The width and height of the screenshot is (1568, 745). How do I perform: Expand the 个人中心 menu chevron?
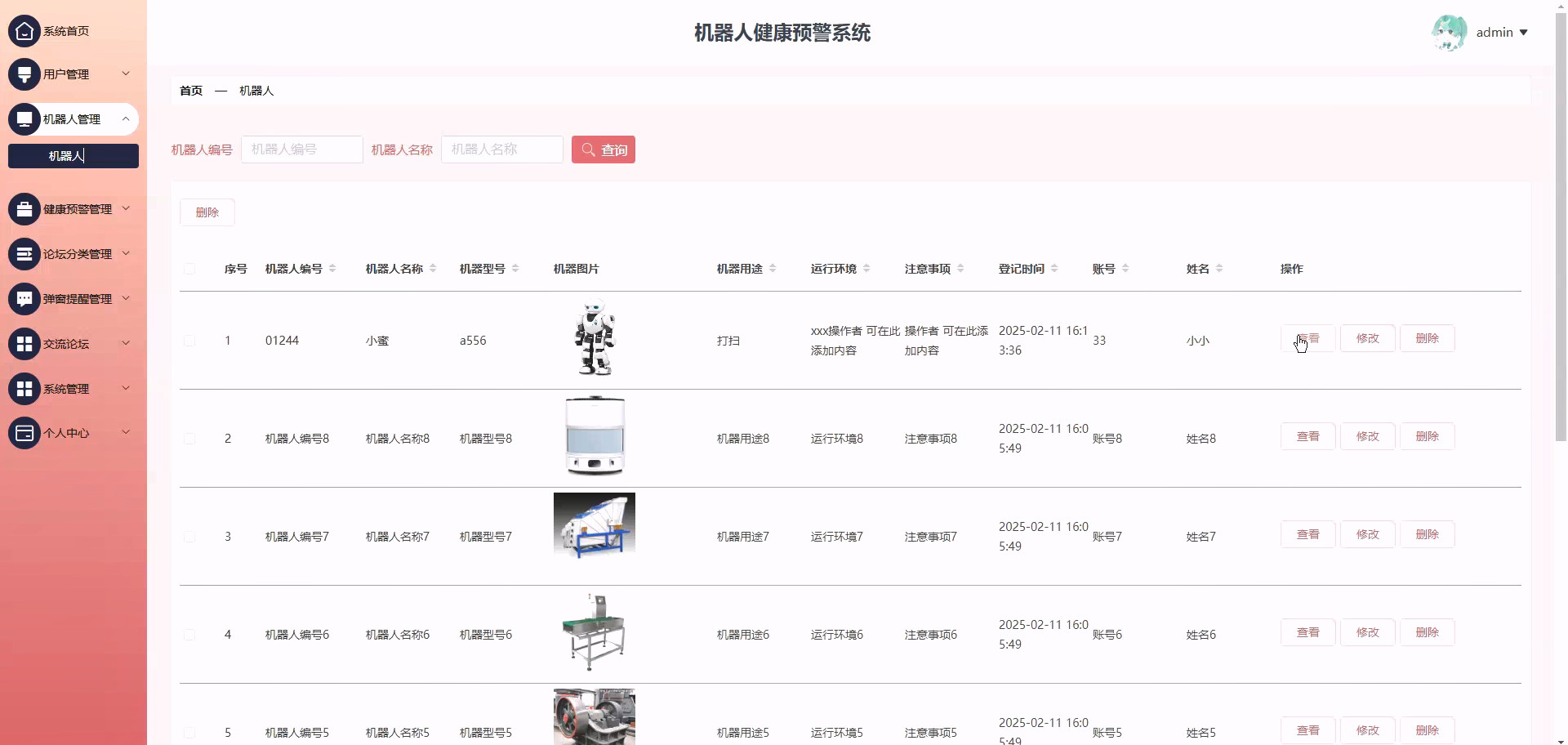126,432
